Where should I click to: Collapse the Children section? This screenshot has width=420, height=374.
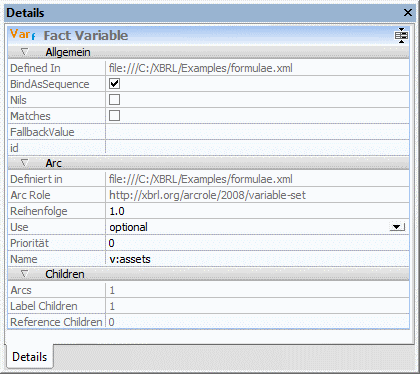24,274
